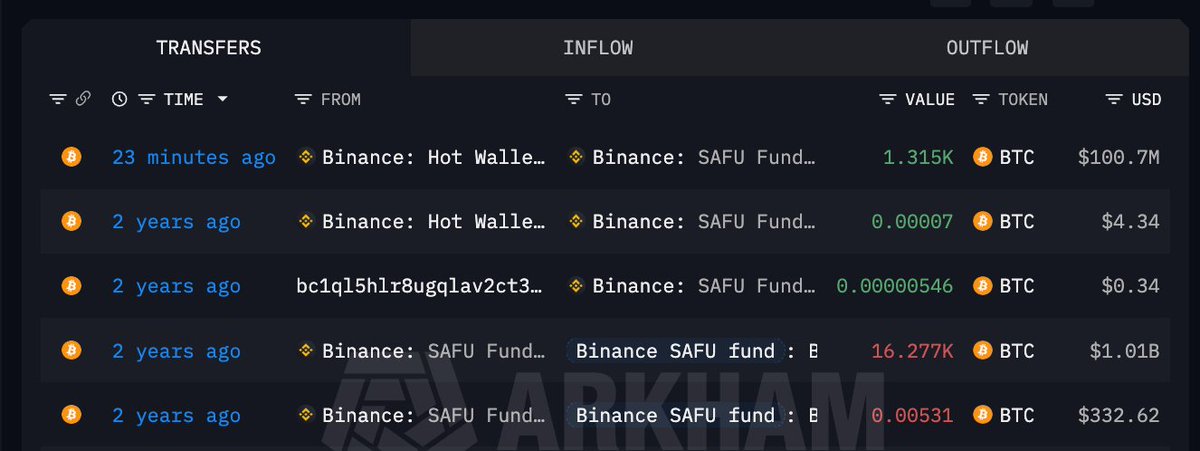
Task: Click the clock icon in the TIME header
Action: pyautogui.click(x=120, y=99)
